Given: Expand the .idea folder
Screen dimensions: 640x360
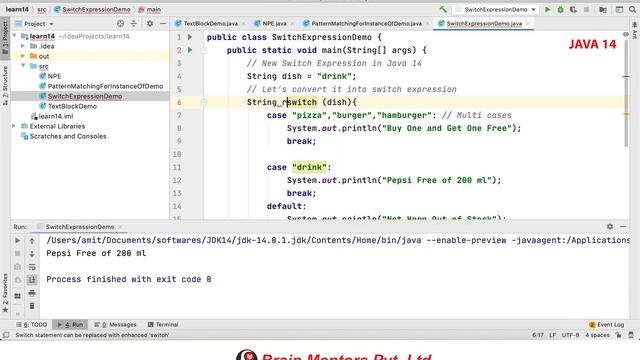Looking at the screenshot, I should pyautogui.click(x=23, y=46).
